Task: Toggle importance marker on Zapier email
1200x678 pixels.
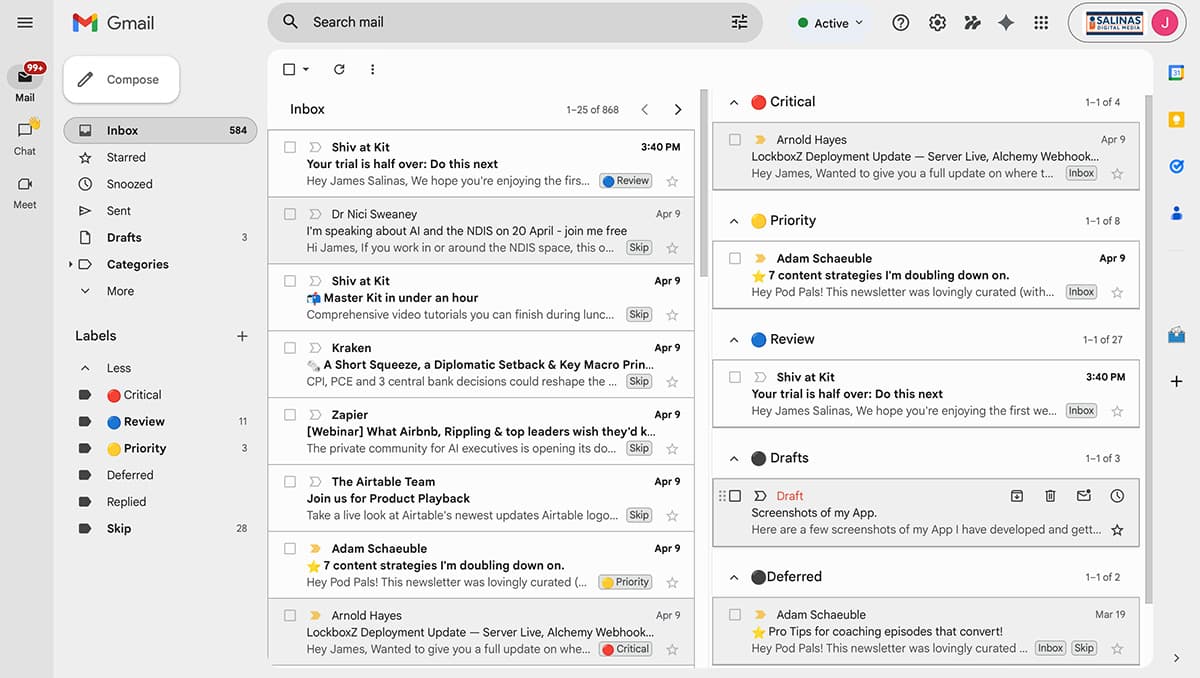Action: pos(315,415)
